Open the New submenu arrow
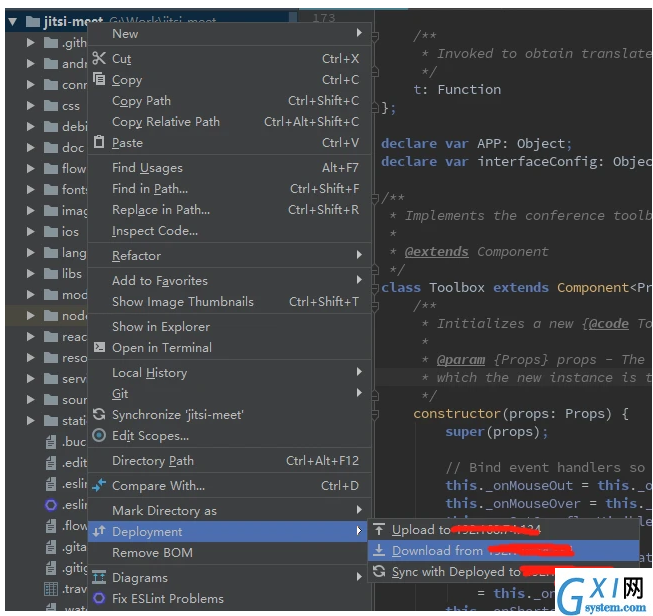The image size is (653, 616). (x=359, y=32)
